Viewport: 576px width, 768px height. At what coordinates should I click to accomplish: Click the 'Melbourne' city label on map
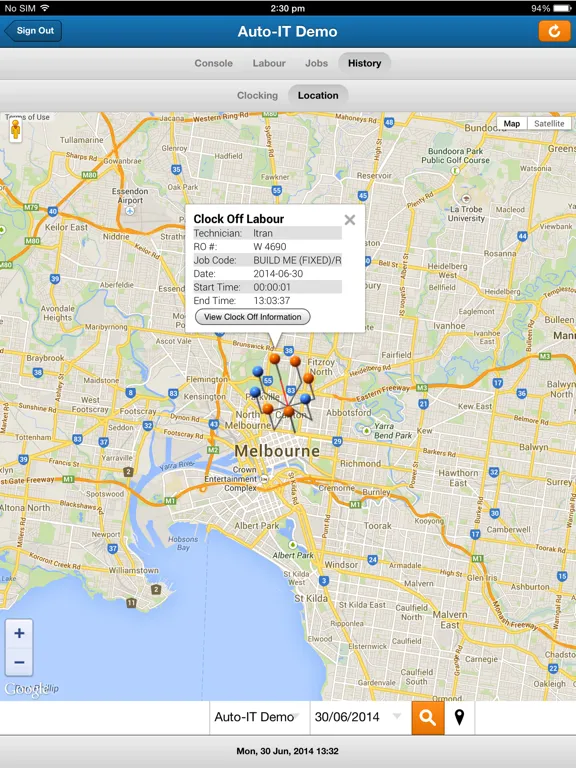coord(277,451)
